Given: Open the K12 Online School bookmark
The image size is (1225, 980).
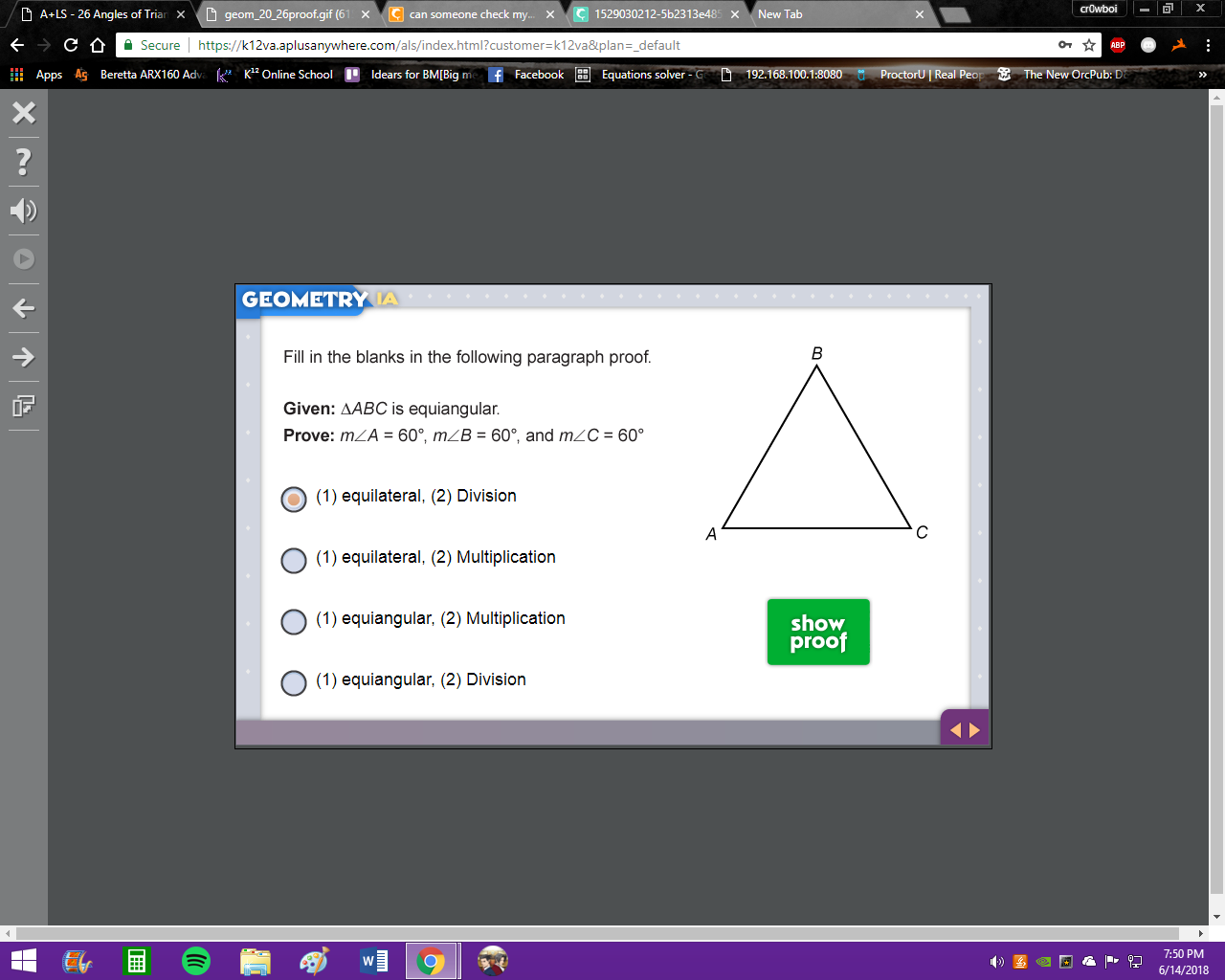Looking at the screenshot, I should click(276, 75).
